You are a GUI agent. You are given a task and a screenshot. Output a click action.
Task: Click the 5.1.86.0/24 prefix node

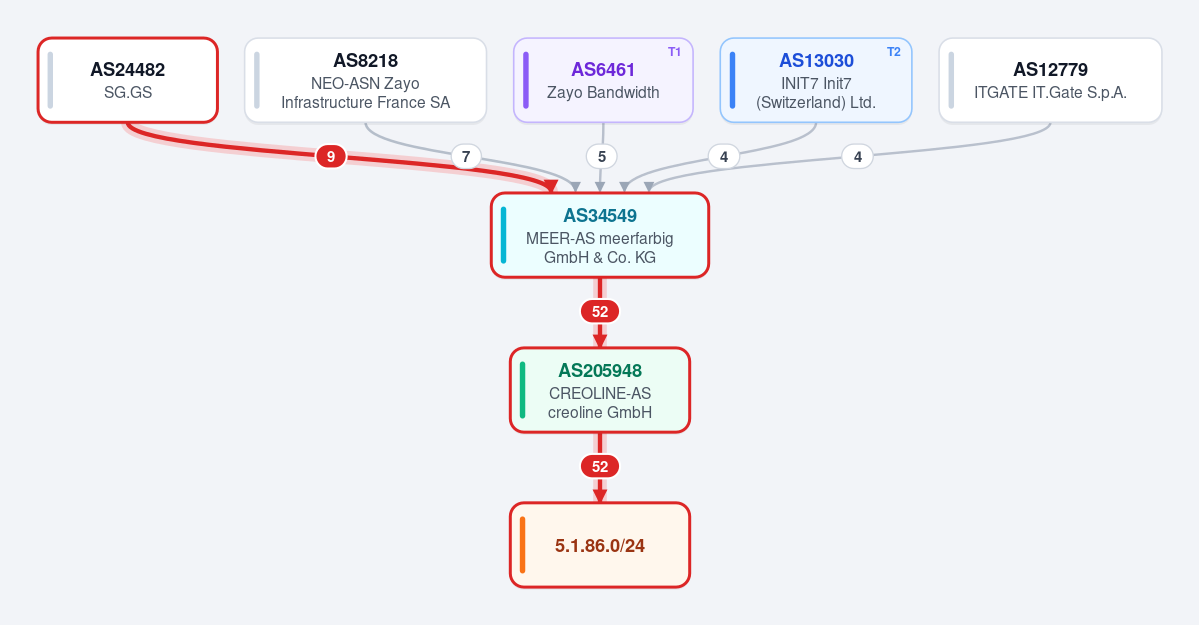coord(600,545)
